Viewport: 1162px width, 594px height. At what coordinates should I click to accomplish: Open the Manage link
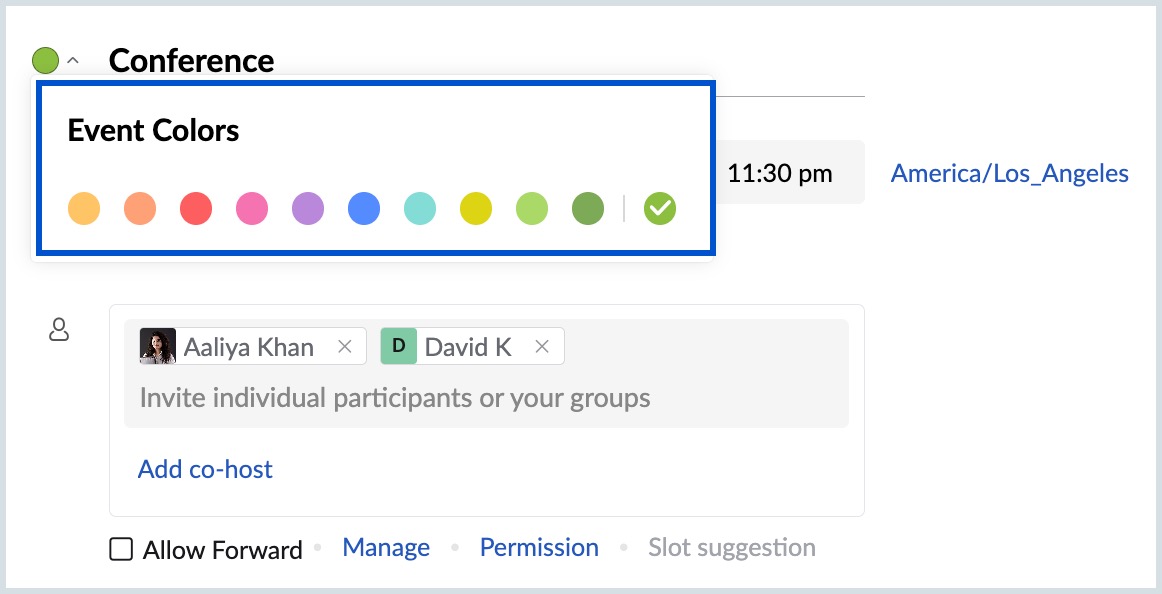click(x=386, y=548)
